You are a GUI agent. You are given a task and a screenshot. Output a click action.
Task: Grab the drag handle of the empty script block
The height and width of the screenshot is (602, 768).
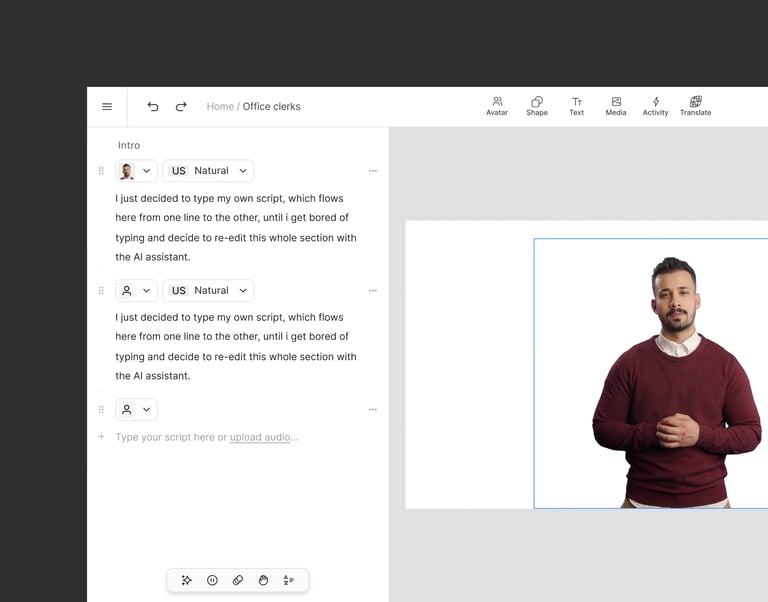(101, 409)
